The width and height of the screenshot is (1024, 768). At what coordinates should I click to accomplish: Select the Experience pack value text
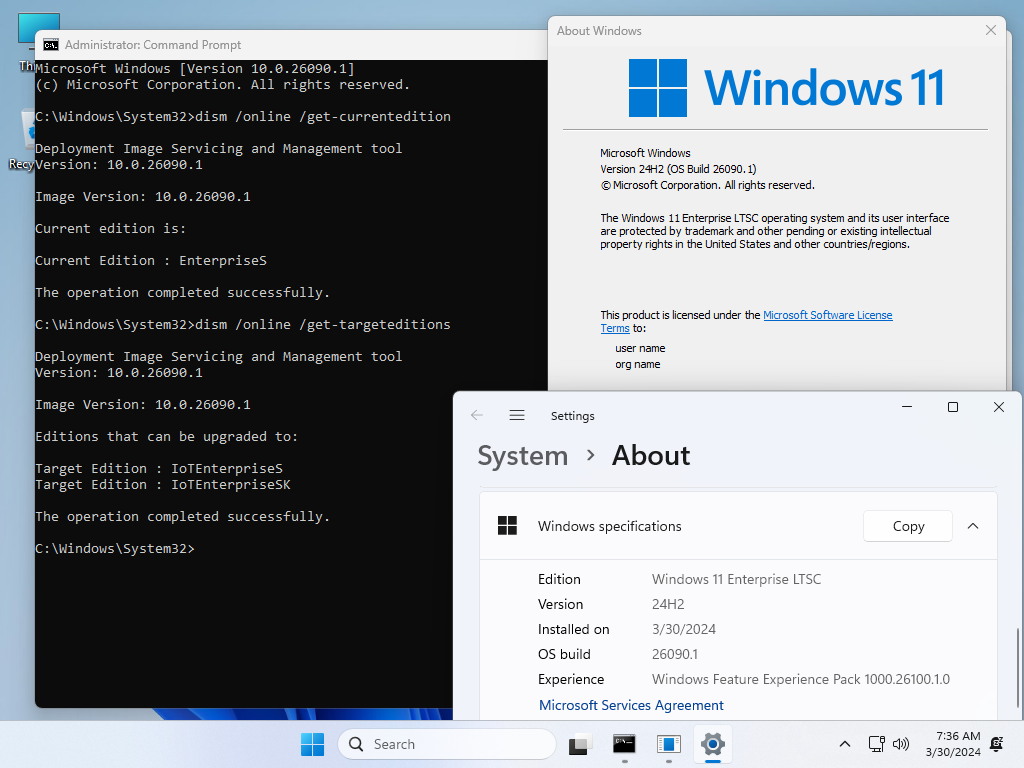tap(801, 679)
